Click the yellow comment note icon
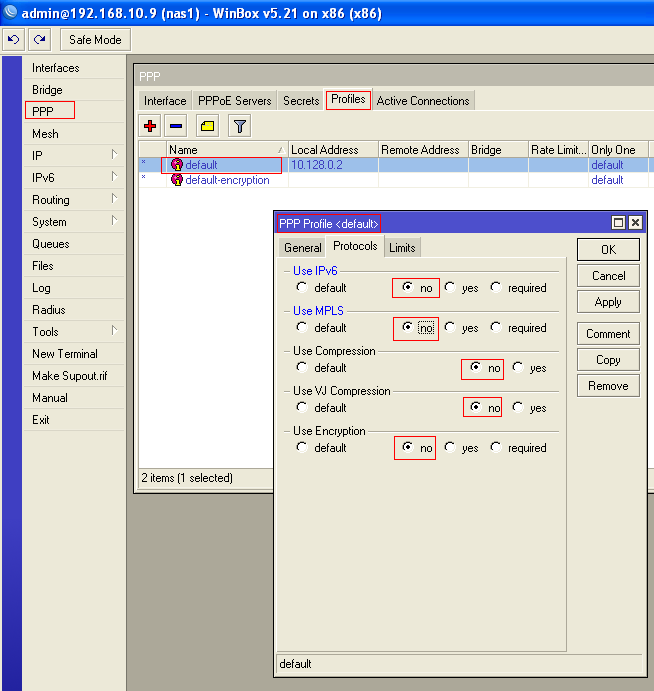The height and width of the screenshot is (691, 654). click(x=206, y=126)
